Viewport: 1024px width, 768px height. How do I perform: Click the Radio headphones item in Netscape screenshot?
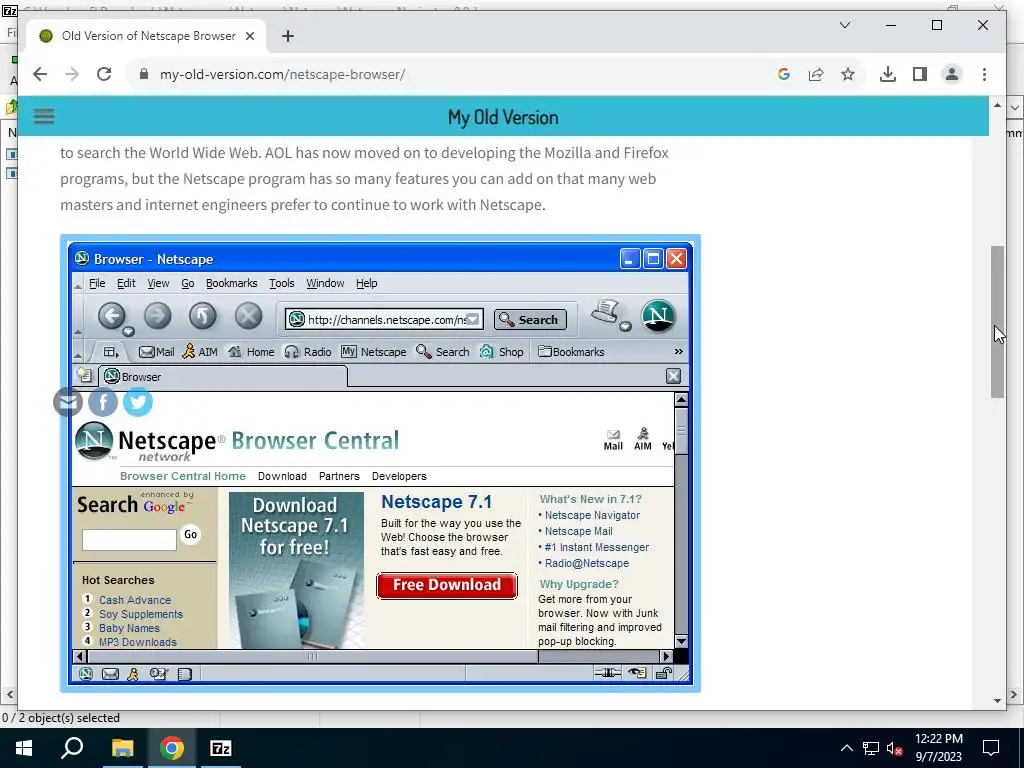click(308, 352)
